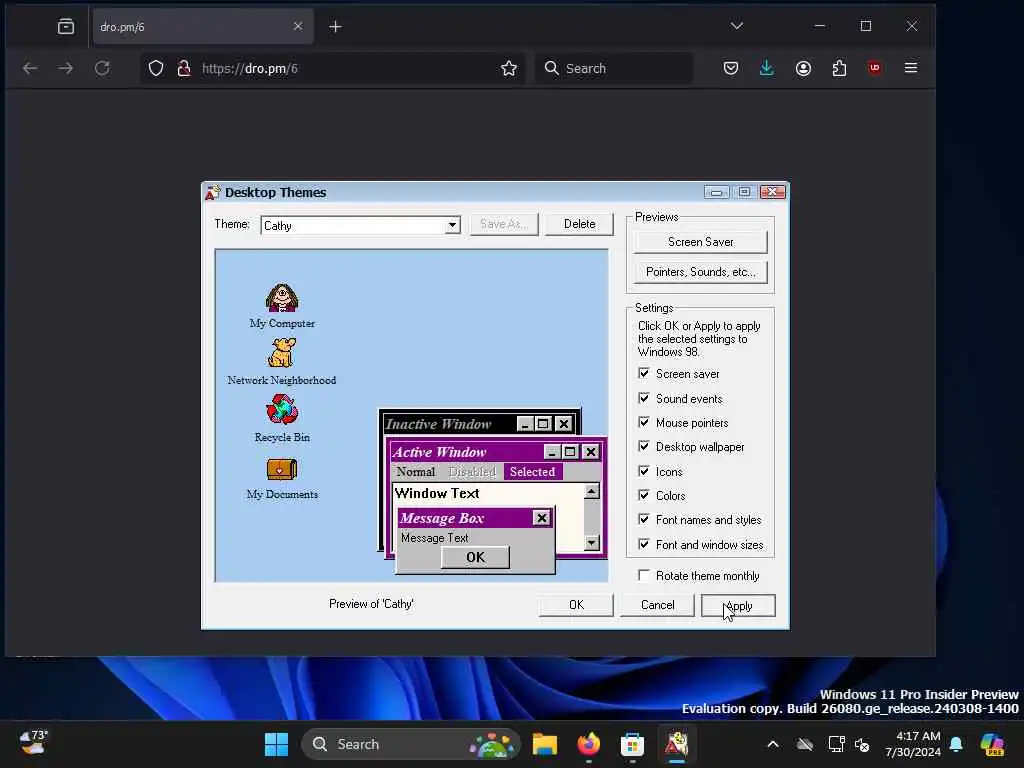This screenshot has width=1024, height=768.
Task: Open the clock and date panel
Action: (912, 744)
